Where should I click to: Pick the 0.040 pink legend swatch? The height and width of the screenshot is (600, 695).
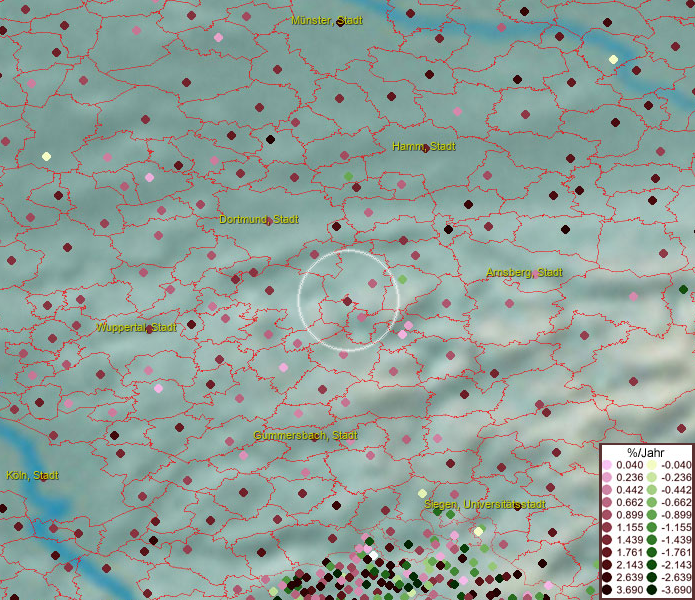(607, 465)
